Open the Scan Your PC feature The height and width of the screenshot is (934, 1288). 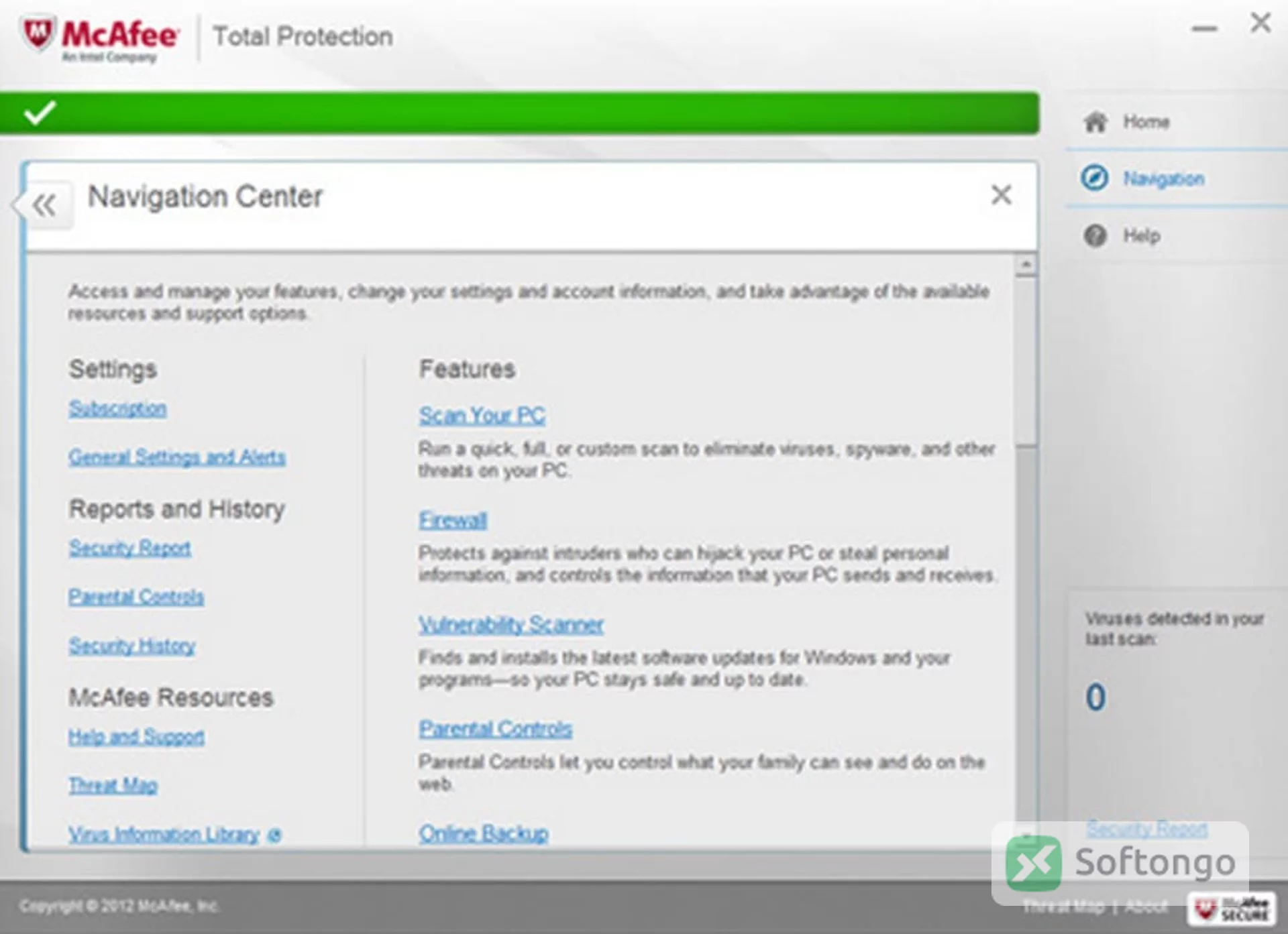(482, 416)
